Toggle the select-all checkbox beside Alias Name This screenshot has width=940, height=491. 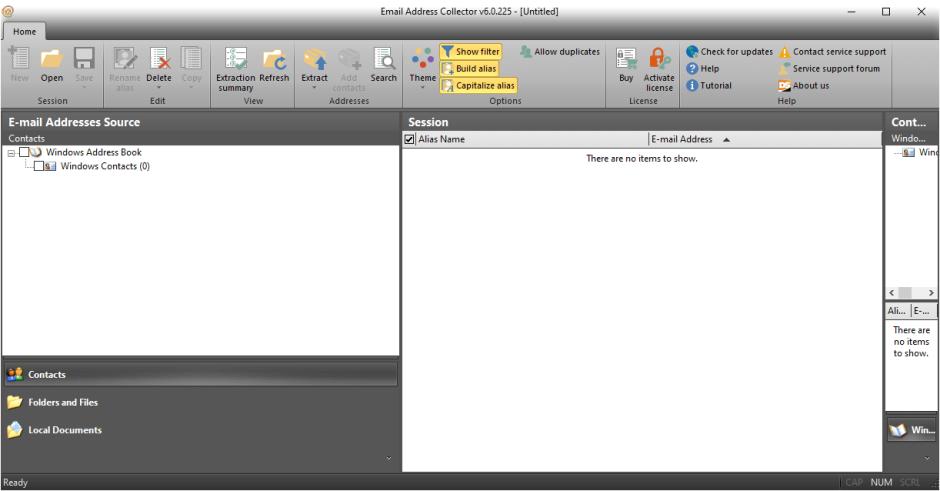409,139
